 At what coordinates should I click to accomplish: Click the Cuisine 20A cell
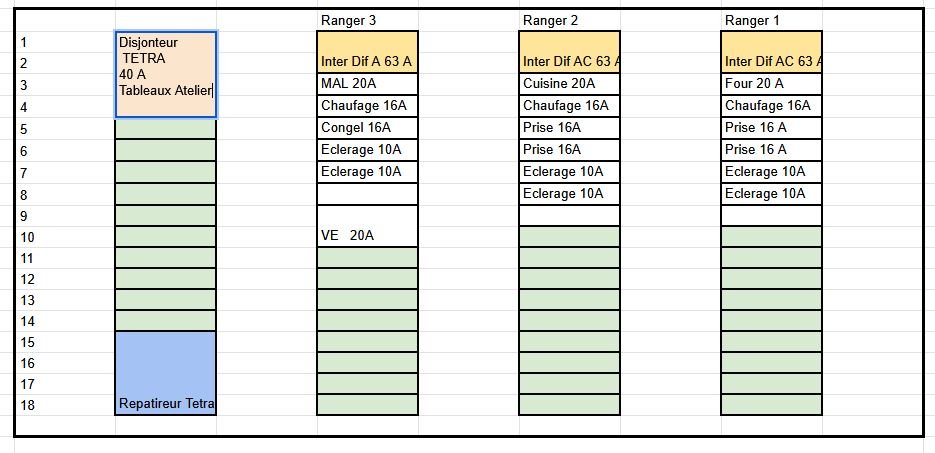[x=569, y=84]
